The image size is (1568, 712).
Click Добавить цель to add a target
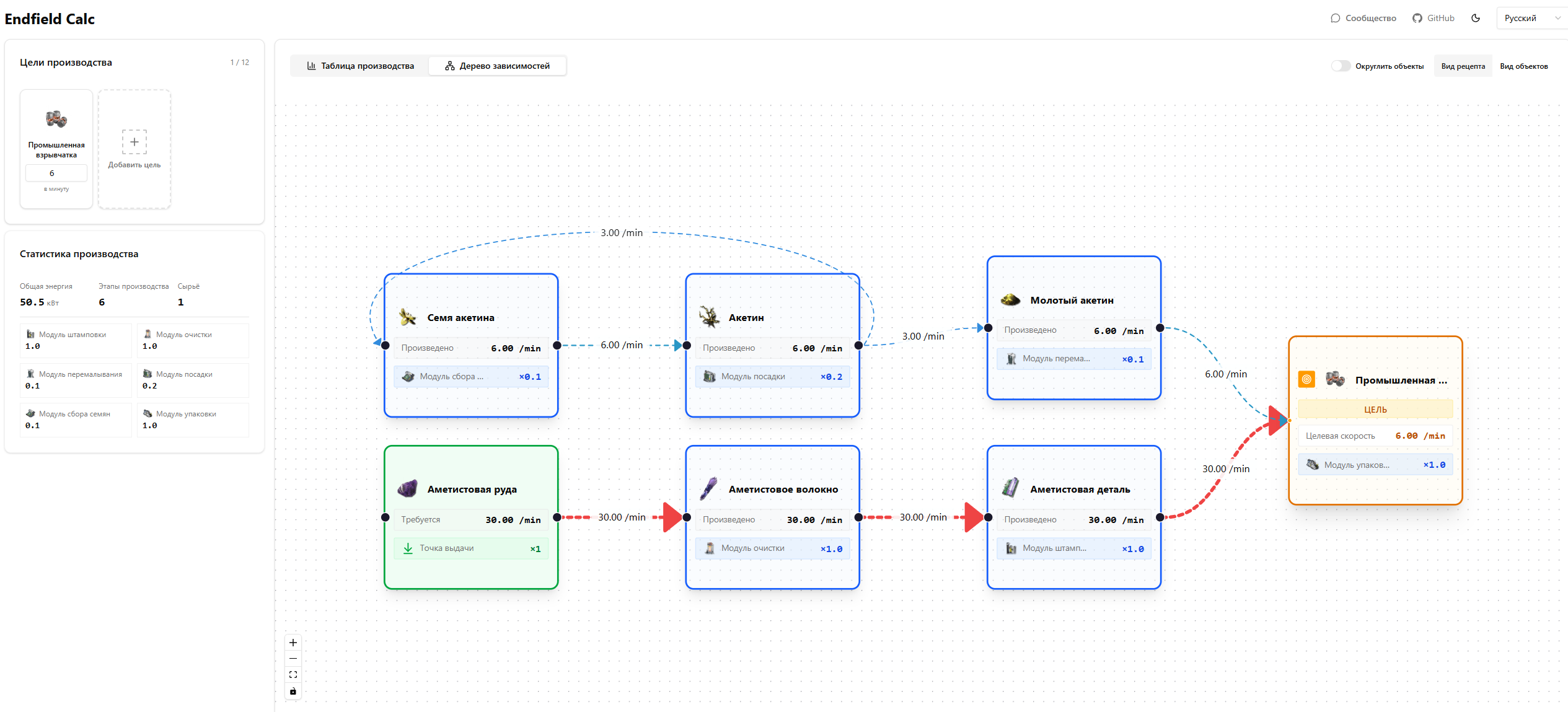point(134,149)
